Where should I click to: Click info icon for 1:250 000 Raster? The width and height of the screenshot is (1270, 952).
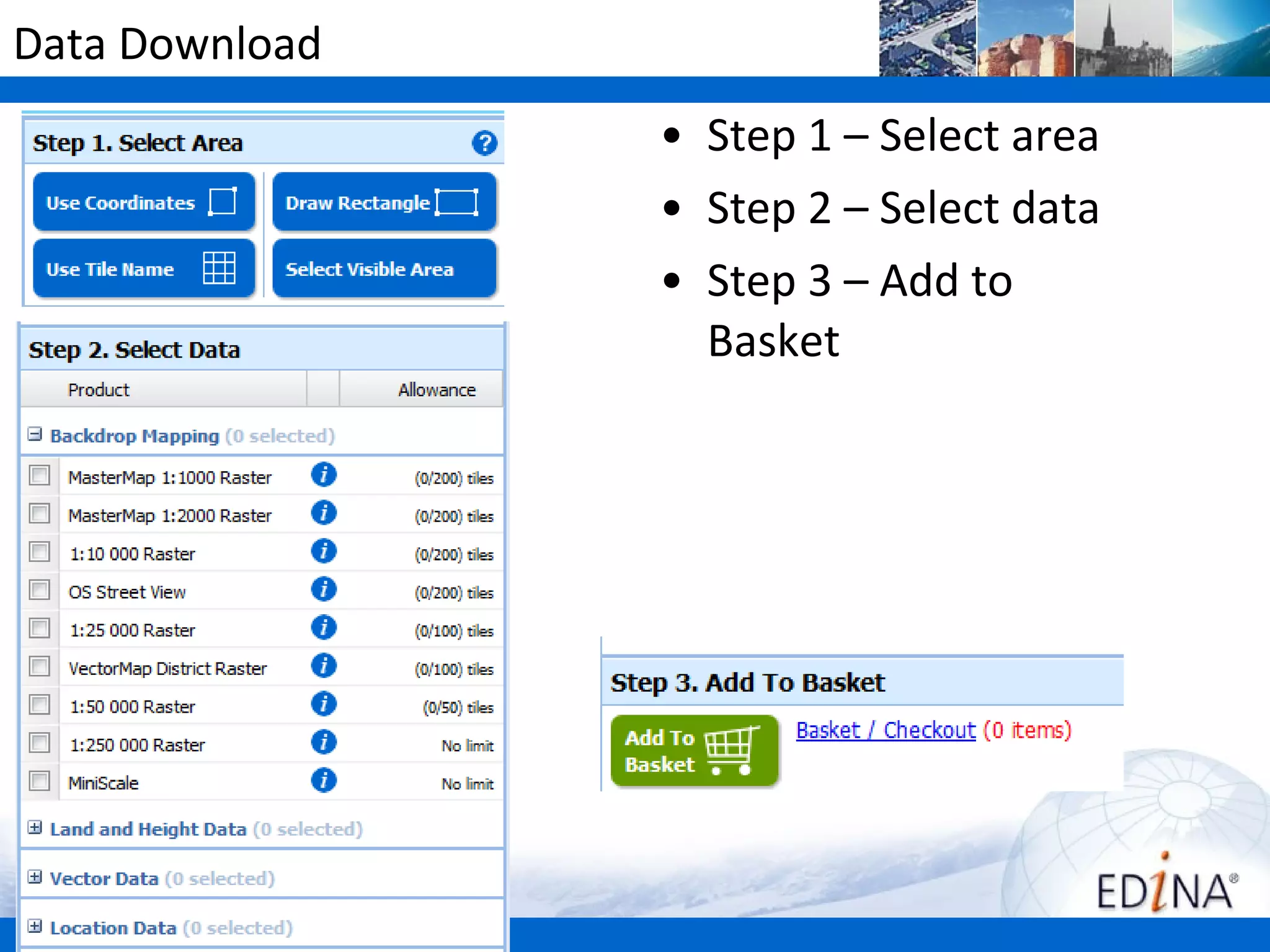point(324,743)
